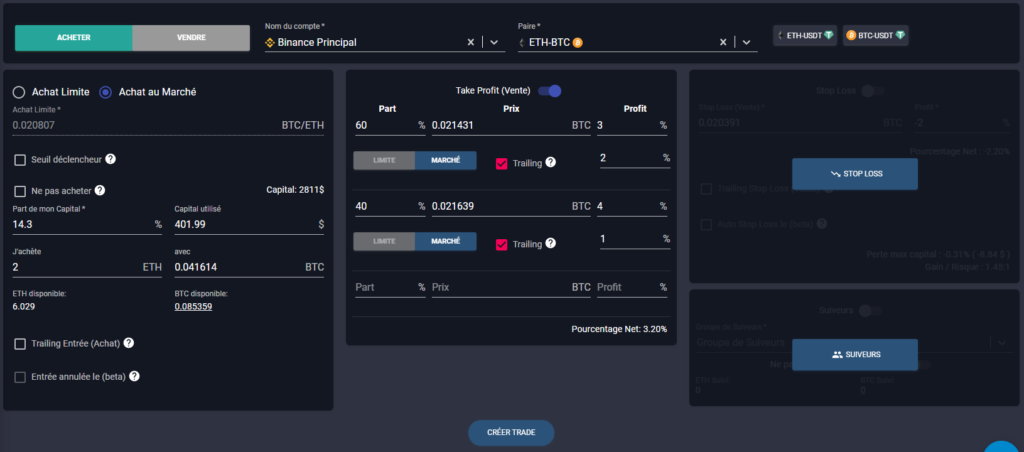This screenshot has width=1024, height=452.
Task: Click the avec BTC amount field 0.041614
Action: tap(249, 267)
